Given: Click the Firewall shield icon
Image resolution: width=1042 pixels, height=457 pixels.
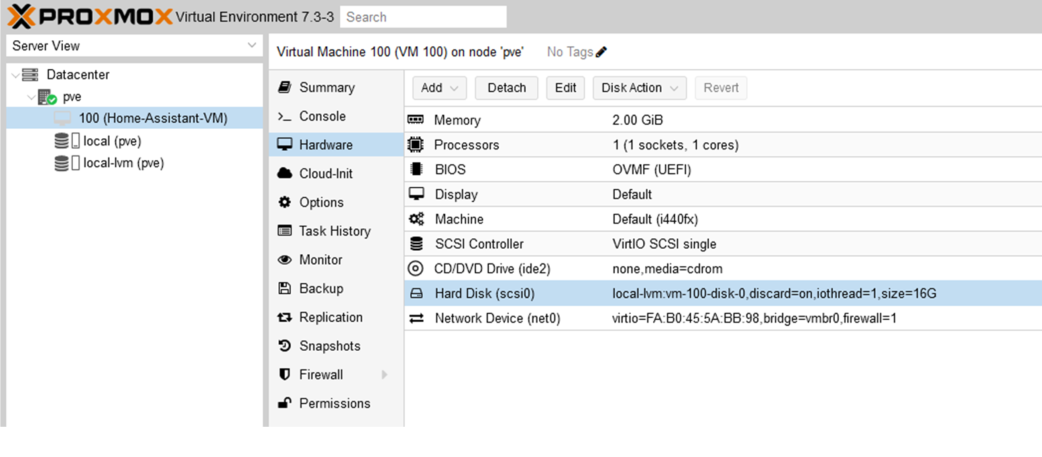Looking at the screenshot, I should coord(284,375).
